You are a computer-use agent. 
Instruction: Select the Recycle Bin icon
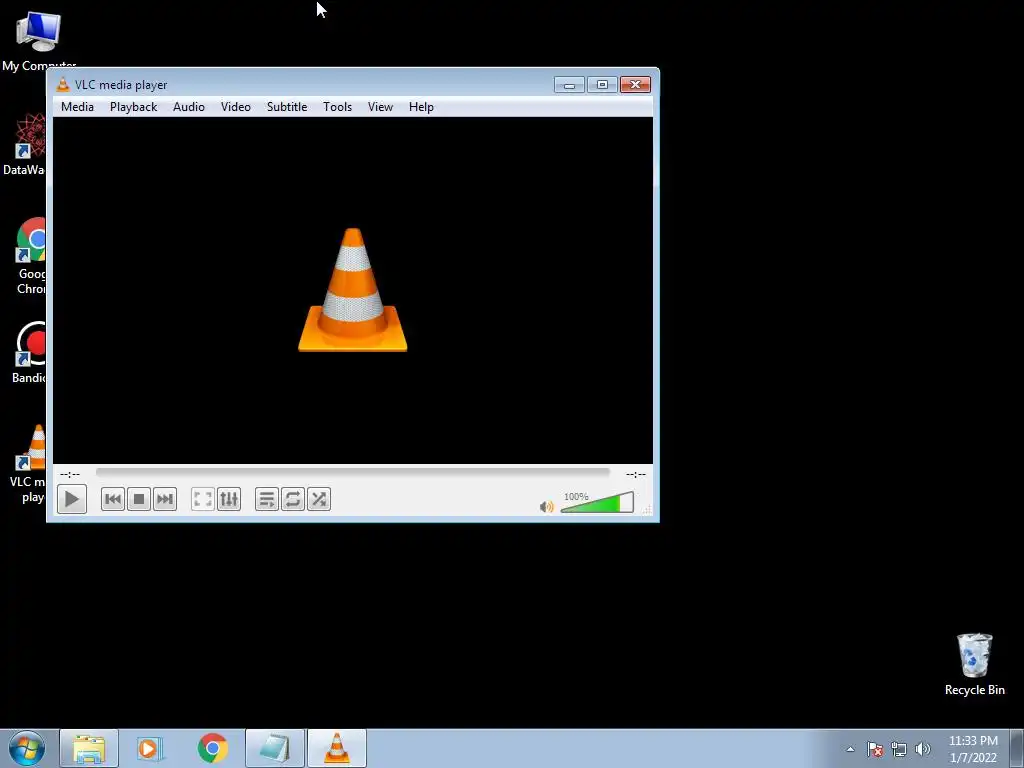(974, 664)
